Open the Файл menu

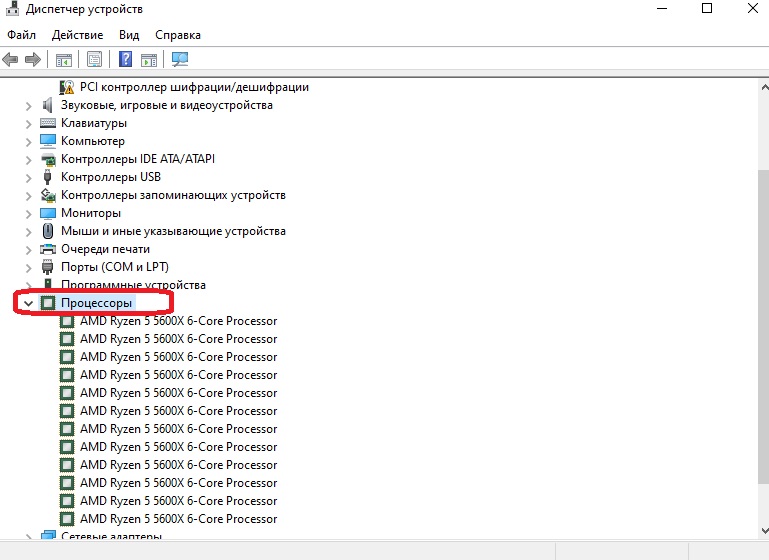[21, 34]
